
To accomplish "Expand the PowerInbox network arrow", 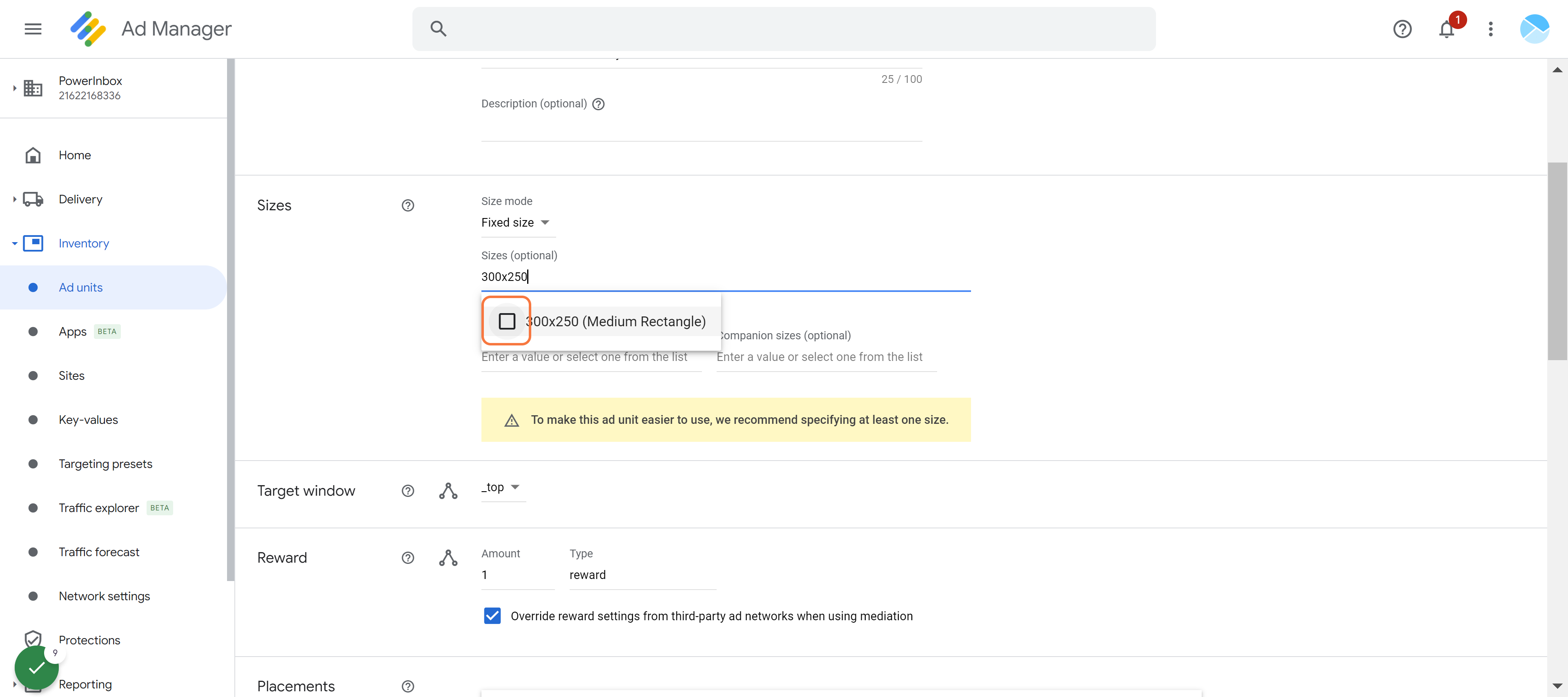I will [14, 88].
